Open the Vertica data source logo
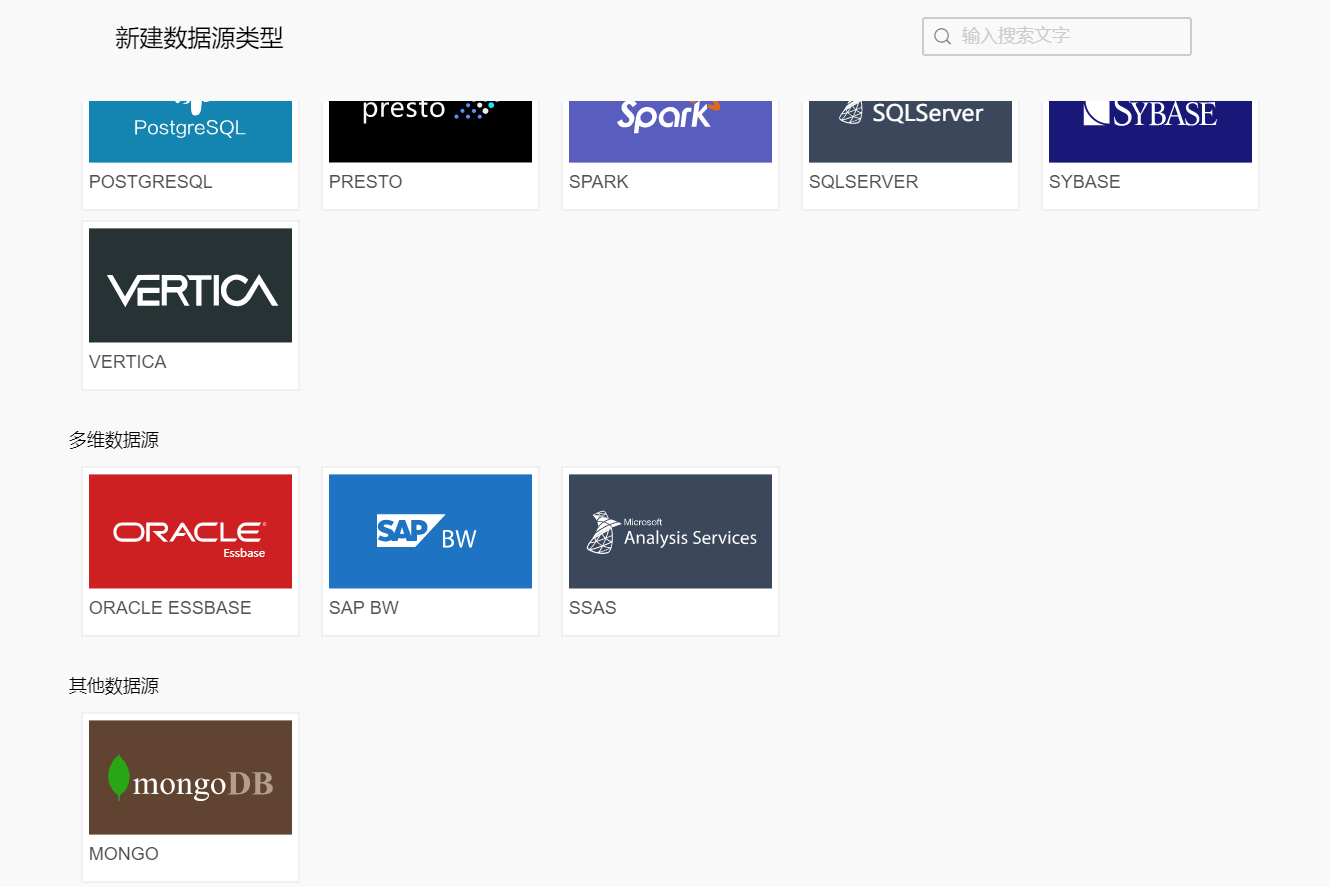1330x887 pixels. 190,285
